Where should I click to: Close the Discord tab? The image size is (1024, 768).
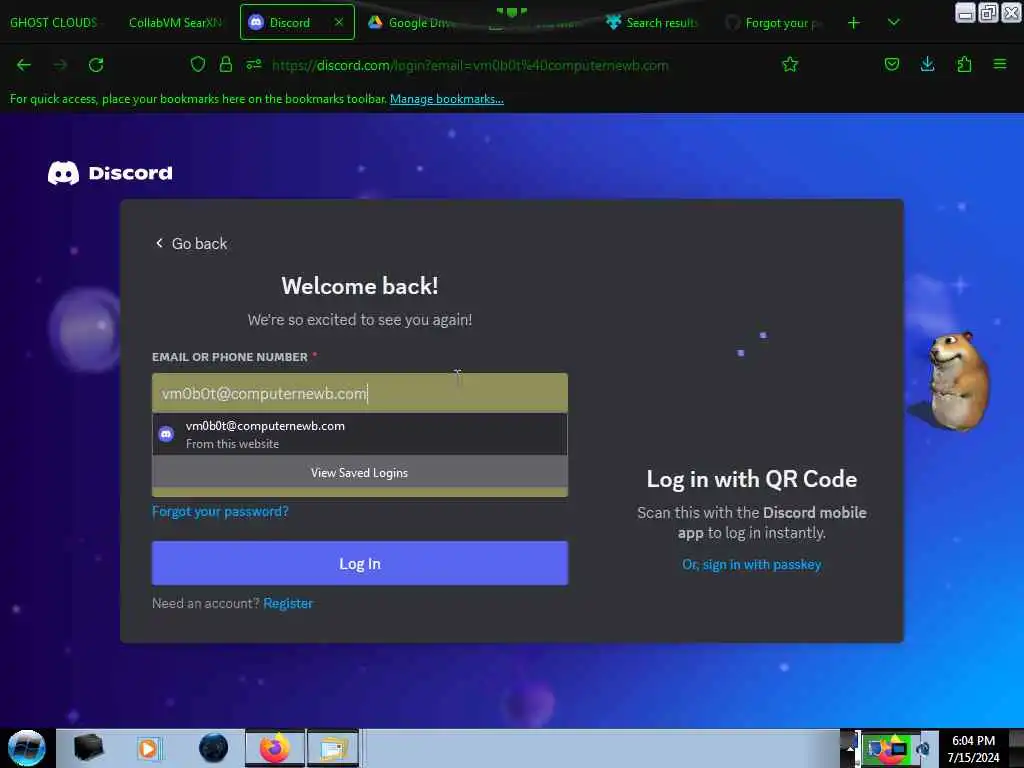[339, 22]
